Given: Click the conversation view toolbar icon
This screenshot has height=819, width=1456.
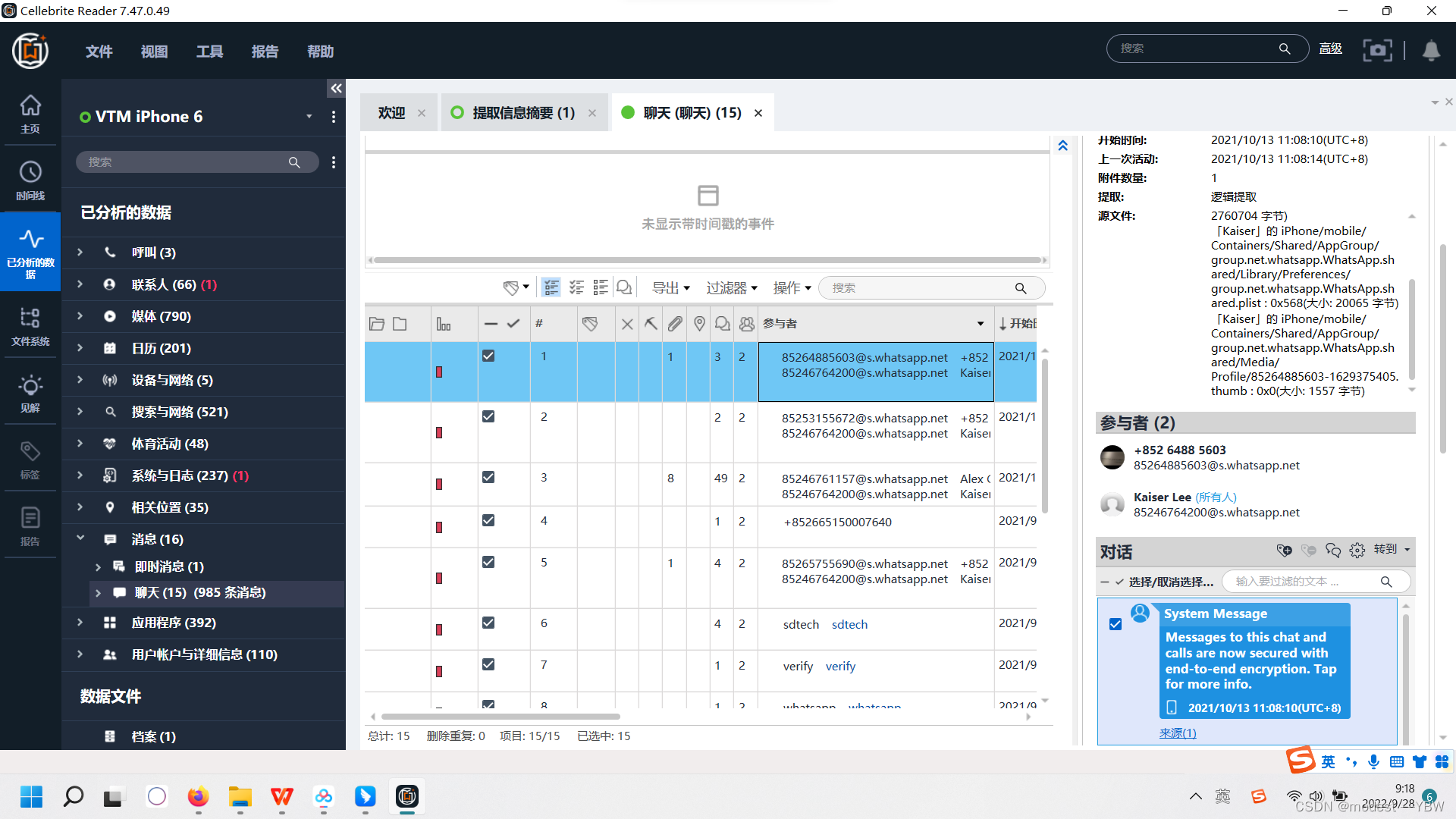Looking at the screenshot, I should (x=624, y=287).
